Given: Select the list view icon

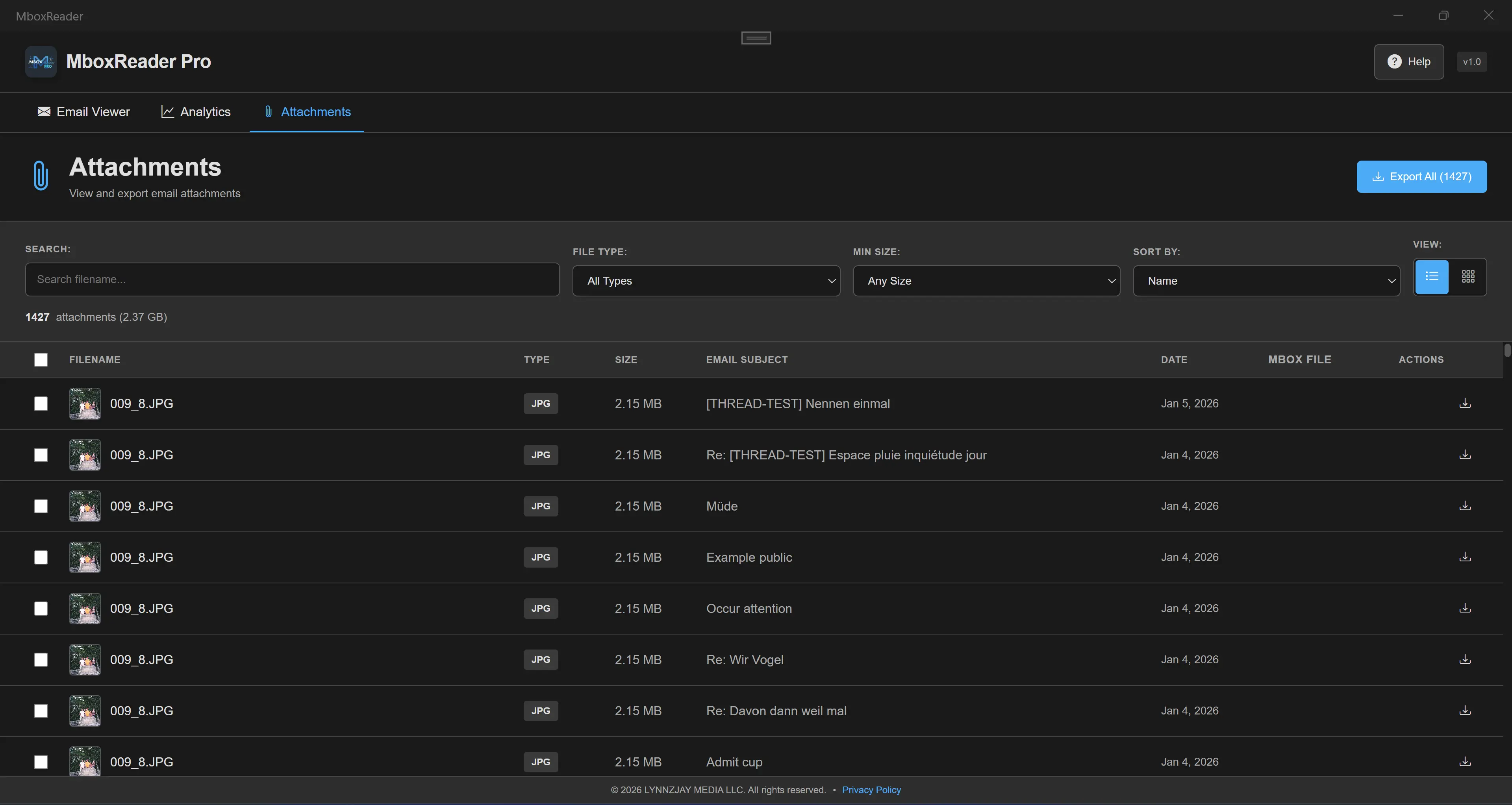Looking at the screenshot, I should (1432, 276).
